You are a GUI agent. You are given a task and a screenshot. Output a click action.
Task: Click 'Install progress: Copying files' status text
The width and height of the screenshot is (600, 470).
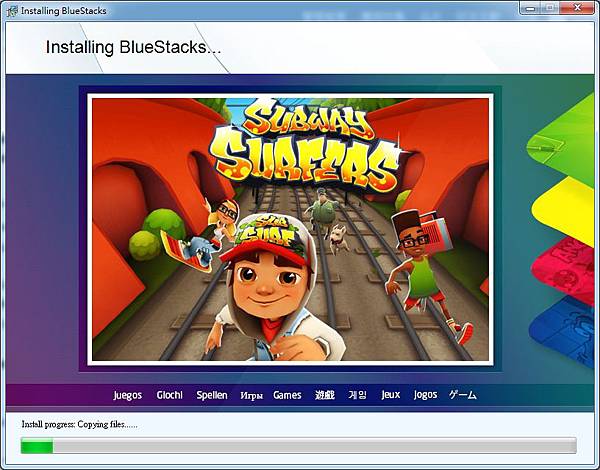tap(80, 424)
